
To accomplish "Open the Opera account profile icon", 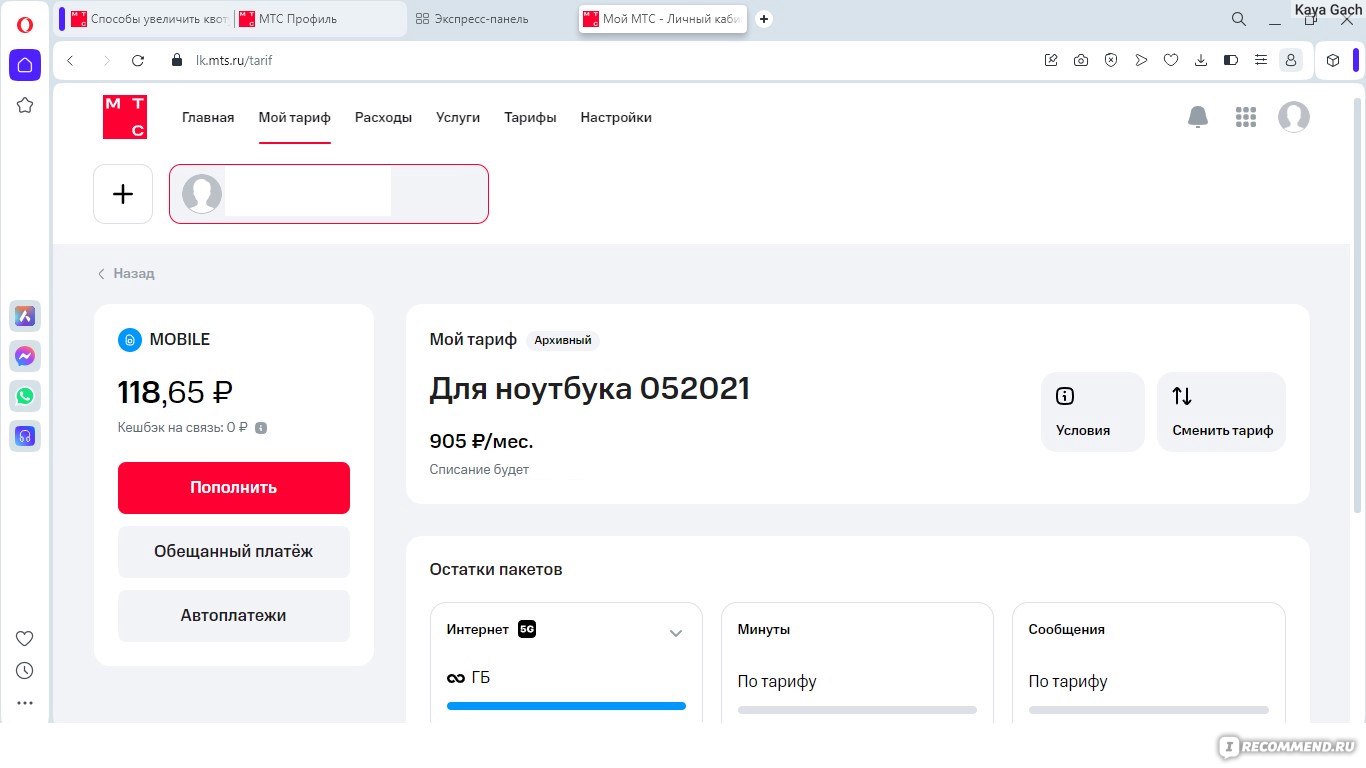I will tap(1291, 61).
